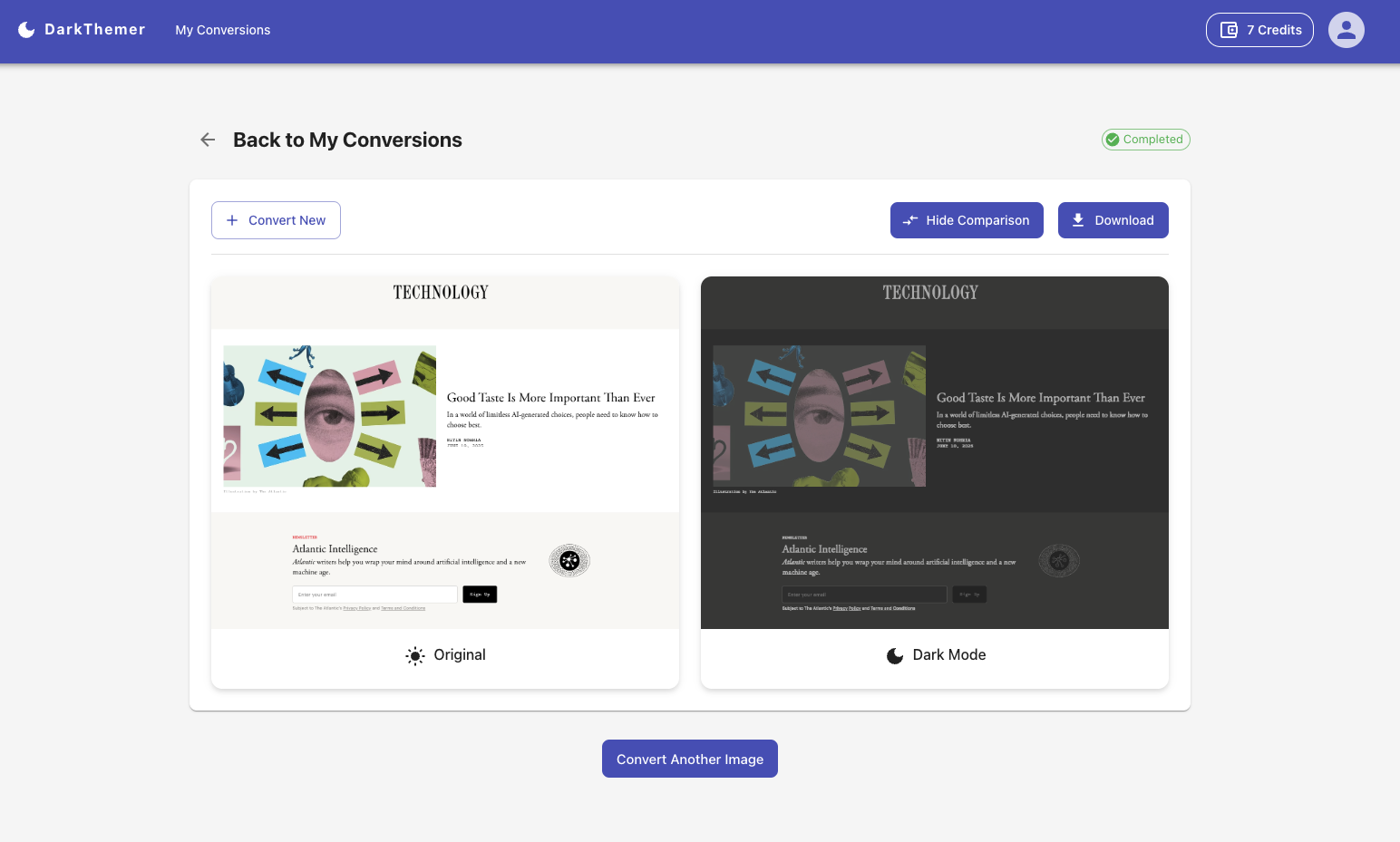Viewport: 1400px width, 842px height.
Task: Click the green checkmark in Completed badge
Action: [x=1113, y=139]
